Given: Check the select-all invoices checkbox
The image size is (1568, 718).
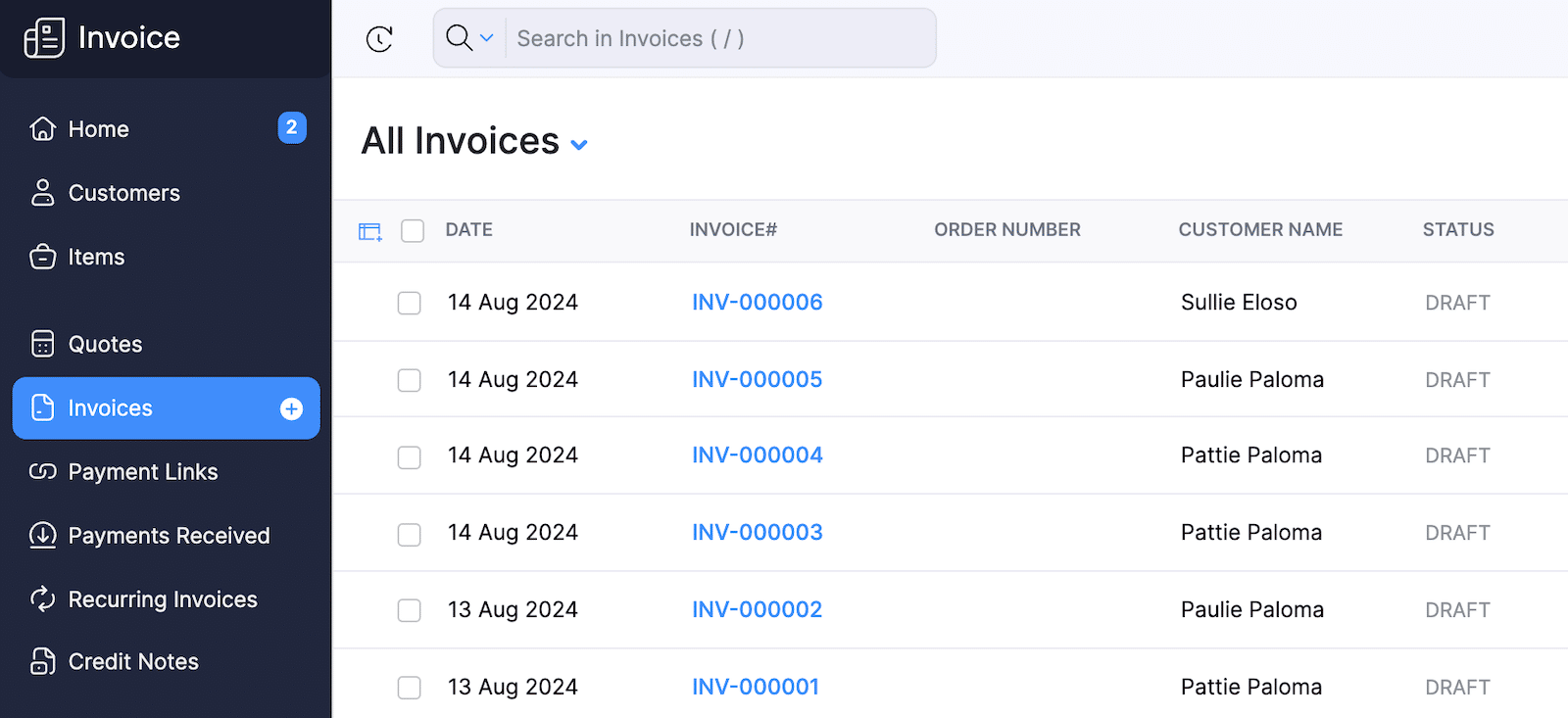Looking at the screenshot, I should coord(412,230).
